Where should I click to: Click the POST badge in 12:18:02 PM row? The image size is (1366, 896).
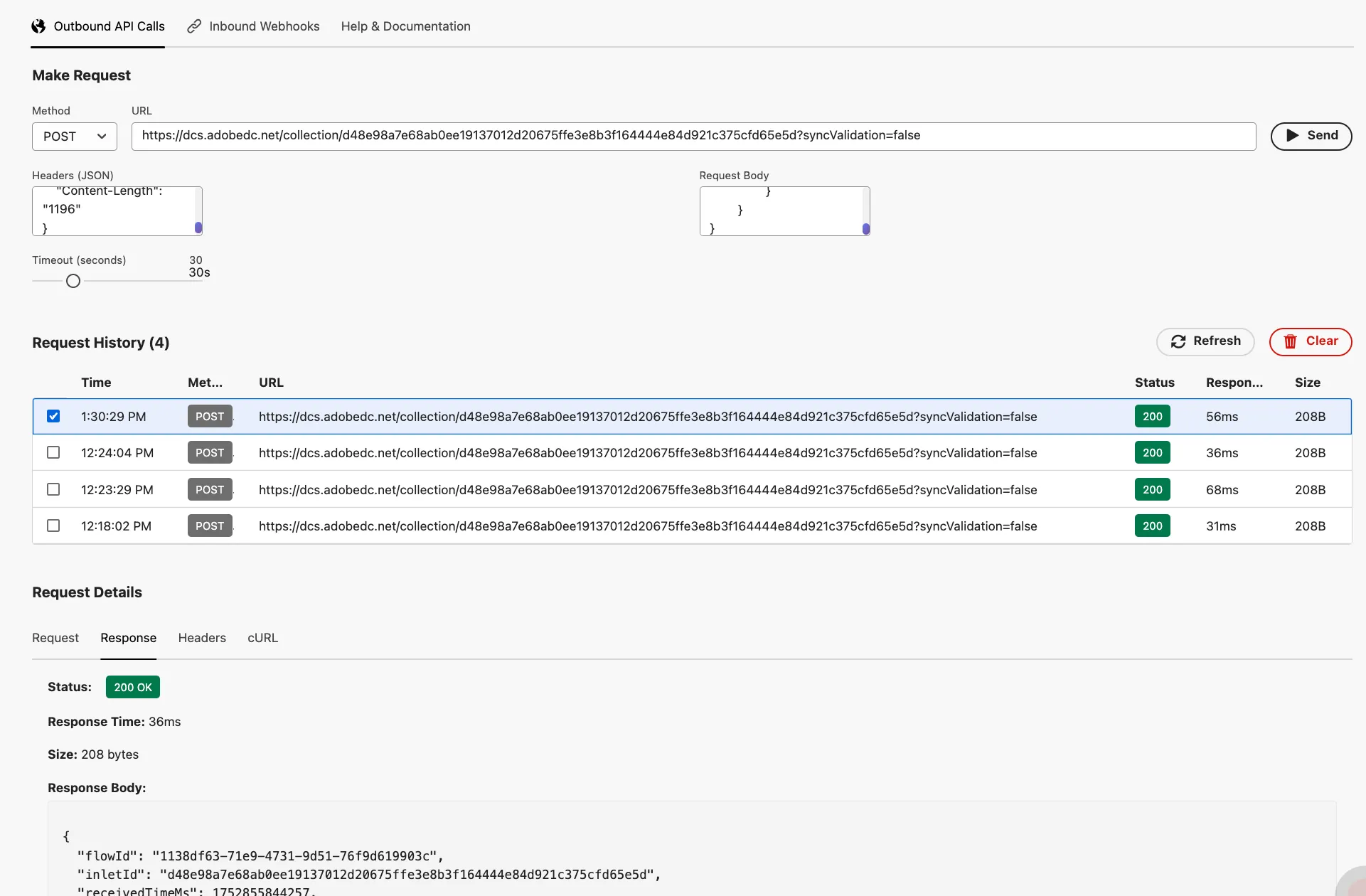coord(210,526)
